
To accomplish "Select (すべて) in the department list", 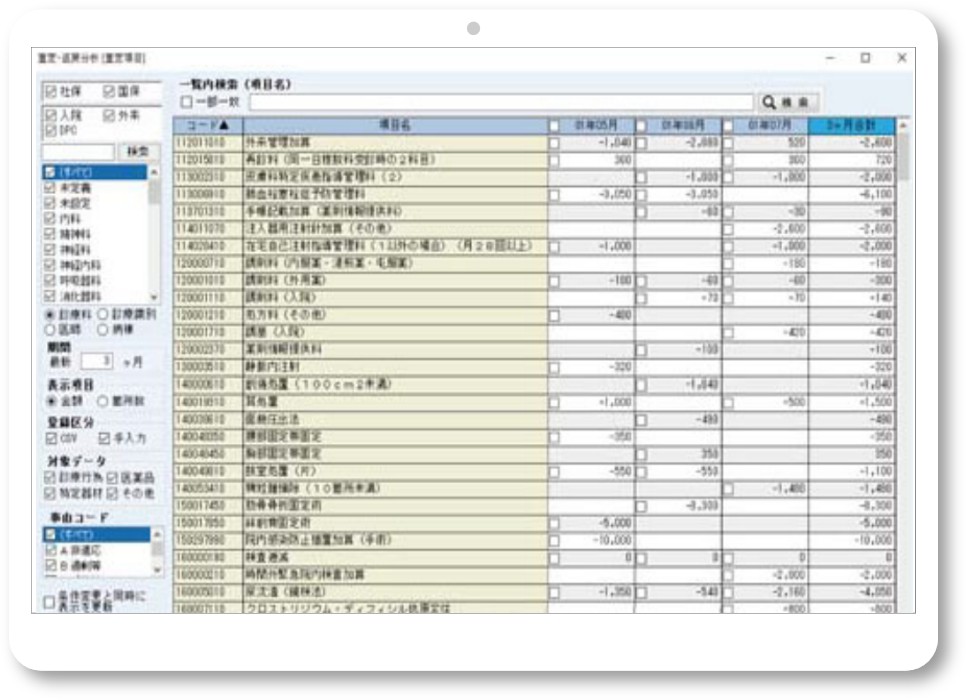I will tap(50, 172).
